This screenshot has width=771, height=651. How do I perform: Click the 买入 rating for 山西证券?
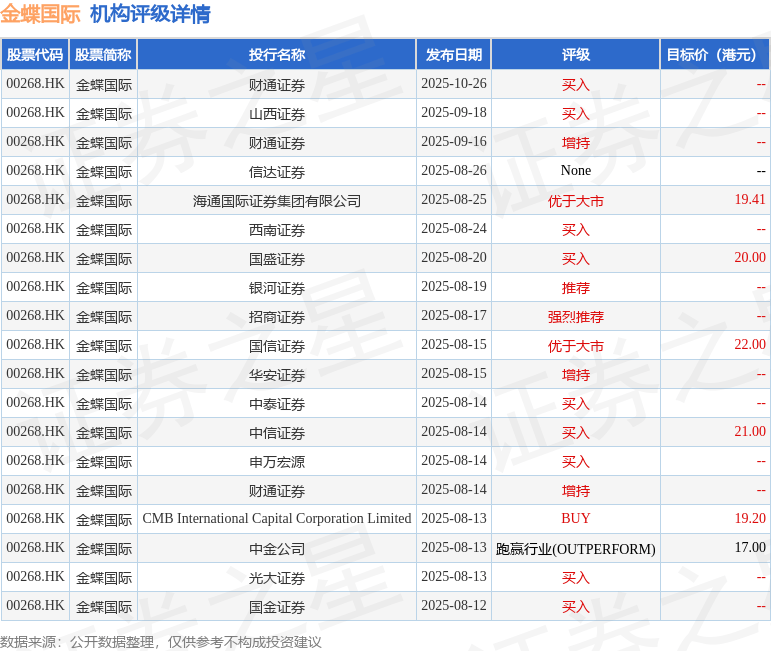click(x=576, y=114)
